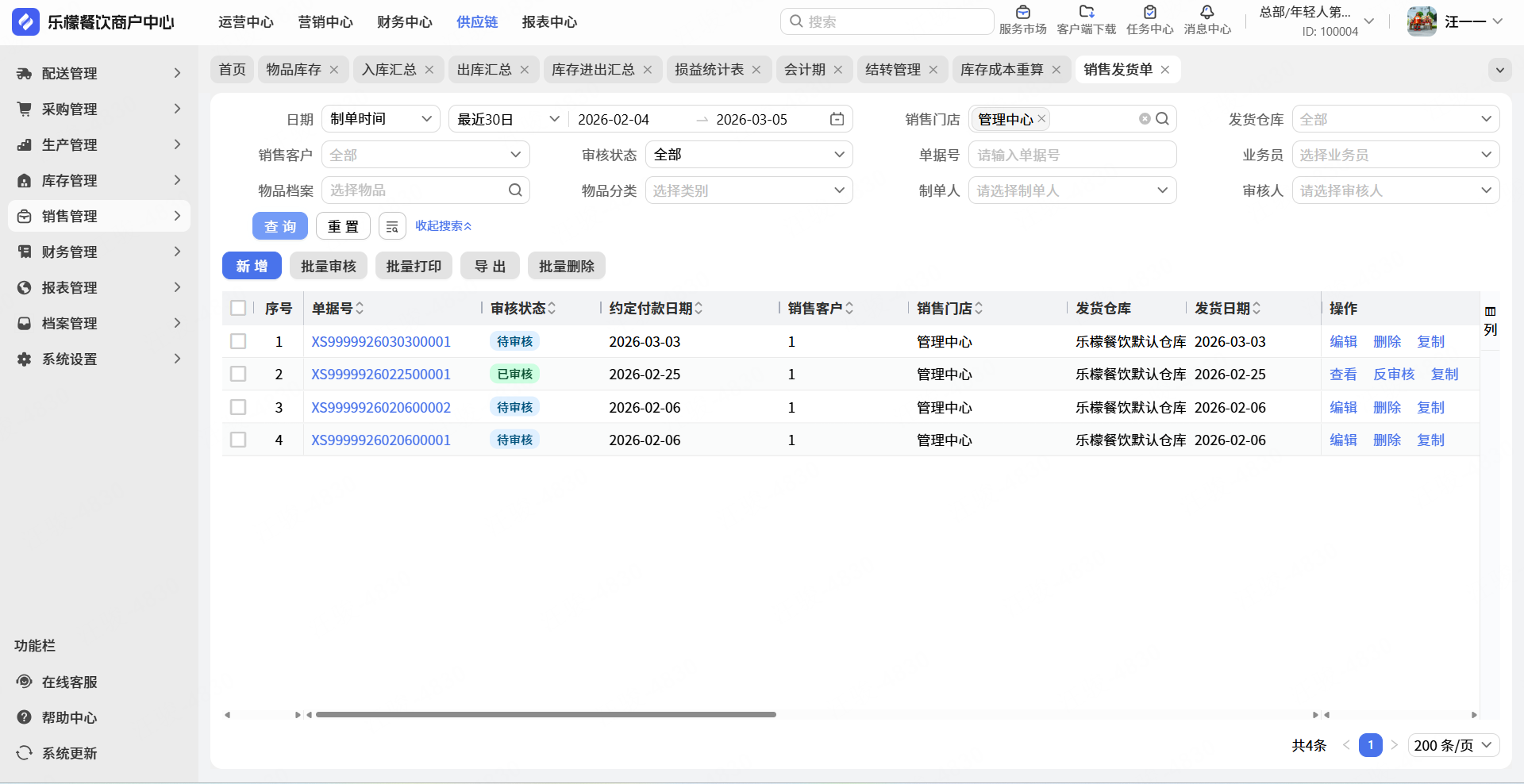Open 在线客服 in the function bar
The image size is (1524, 784).
[69, 682]
